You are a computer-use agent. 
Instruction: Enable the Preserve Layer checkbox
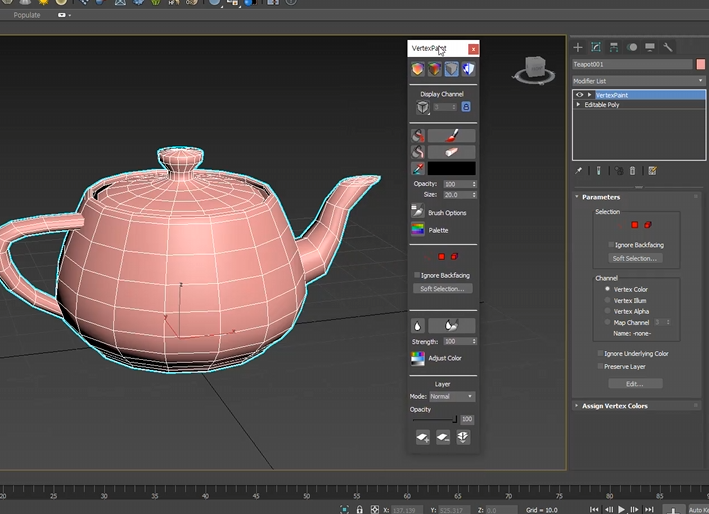tap(600, 366)
